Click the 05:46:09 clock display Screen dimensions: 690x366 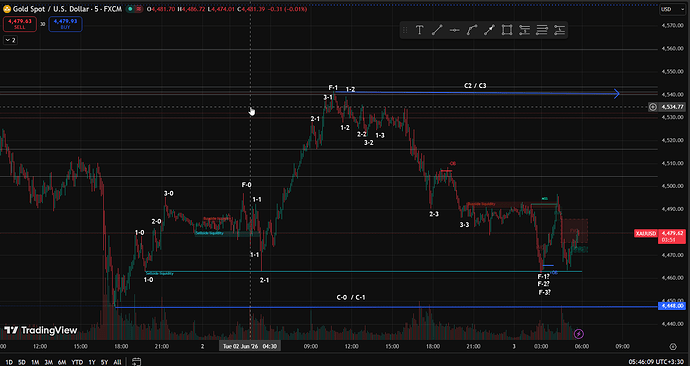point(642,362)
